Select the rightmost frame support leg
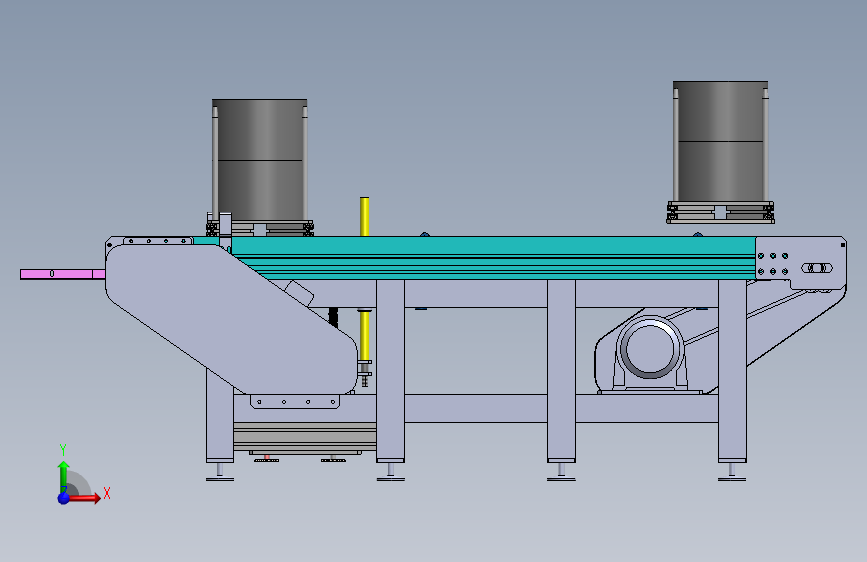This screenshot has height=562, width=867. (x=732, y=371)
